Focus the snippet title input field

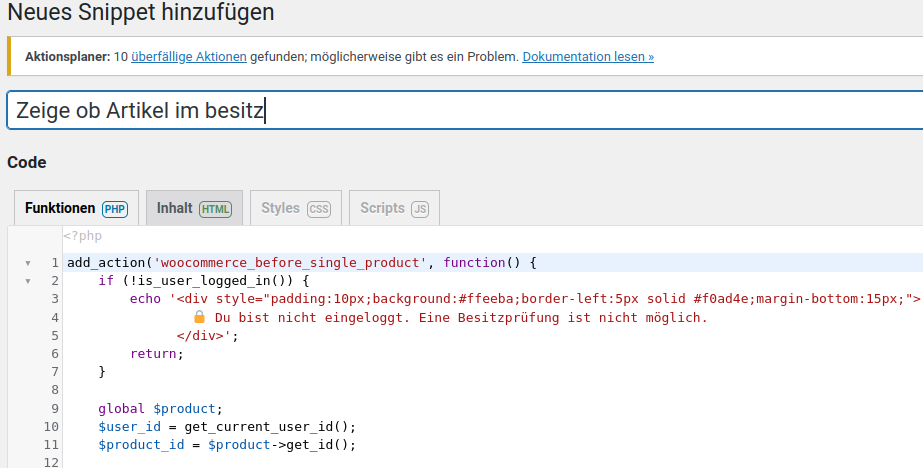[x=460, y=111]
